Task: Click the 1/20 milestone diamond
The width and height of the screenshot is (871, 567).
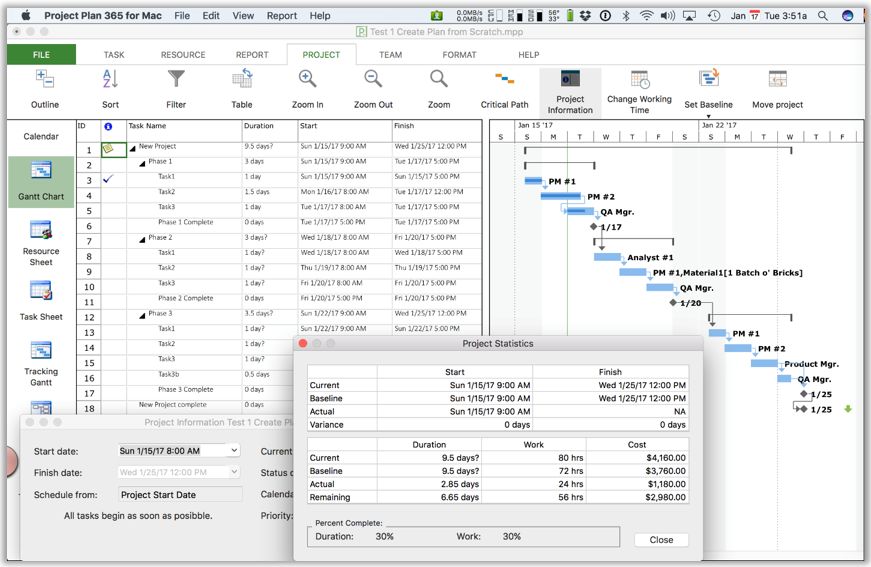Action: [x=673, y=302]
